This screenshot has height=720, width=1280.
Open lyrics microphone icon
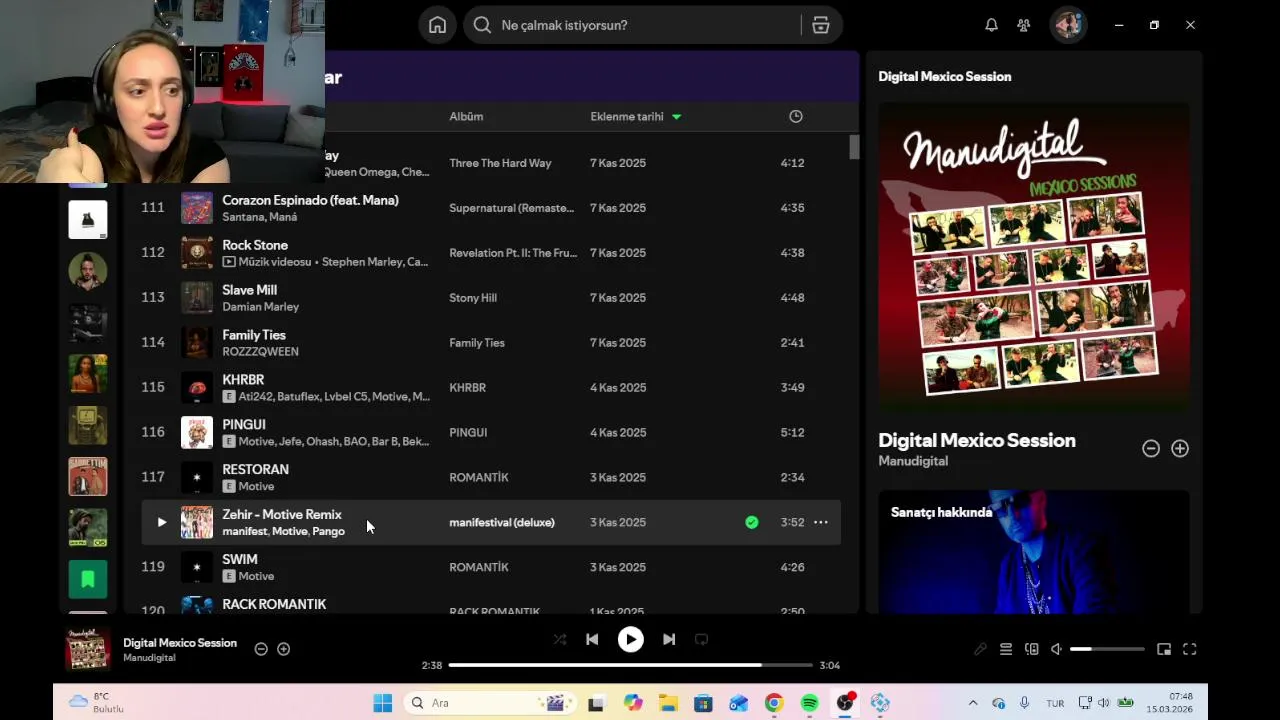click(x=980, y=649)
